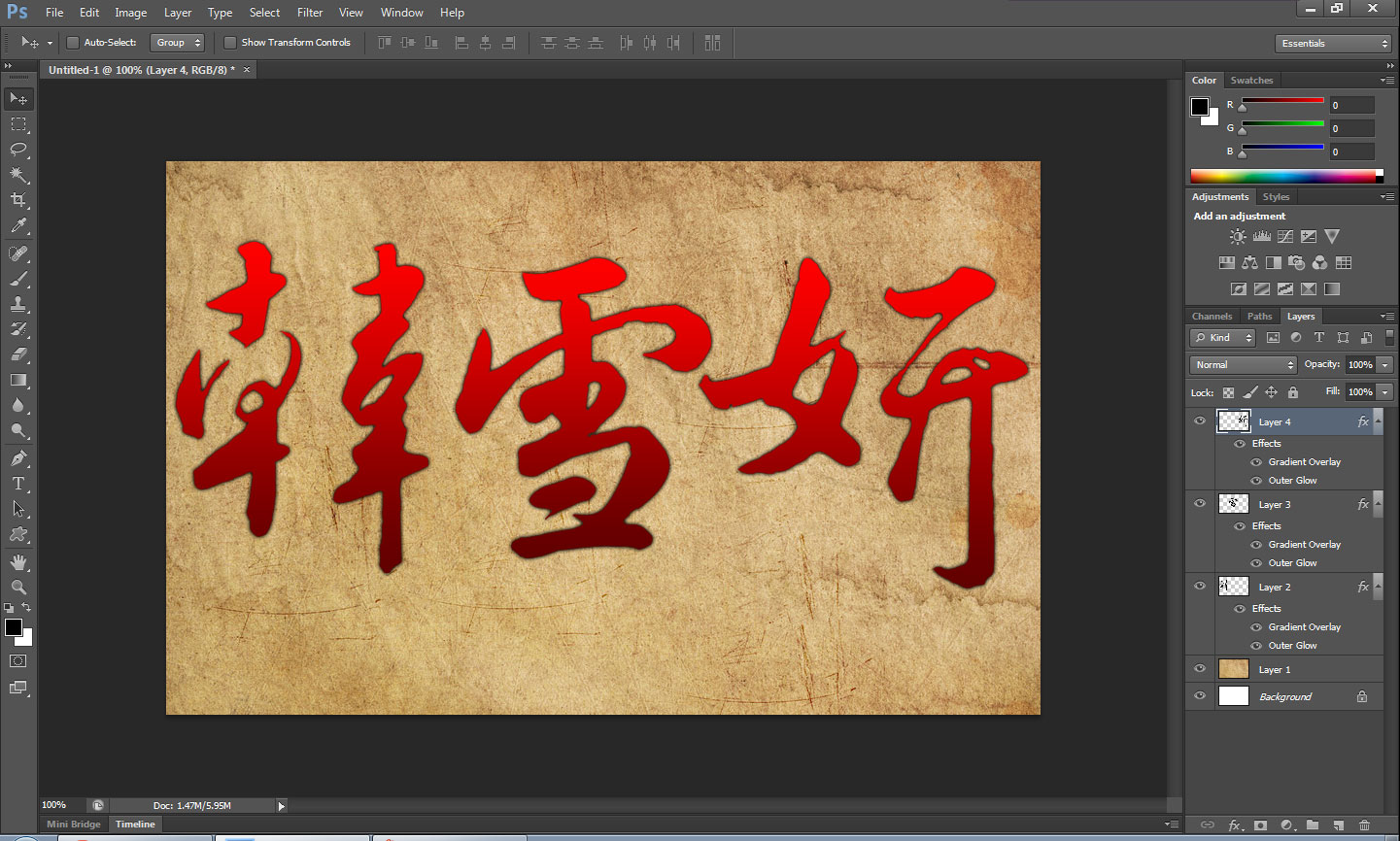Viewport: 1400px width, 841px height.
Task: Open the layer Fill slider dropdown
Action: tap(1385, 392)
